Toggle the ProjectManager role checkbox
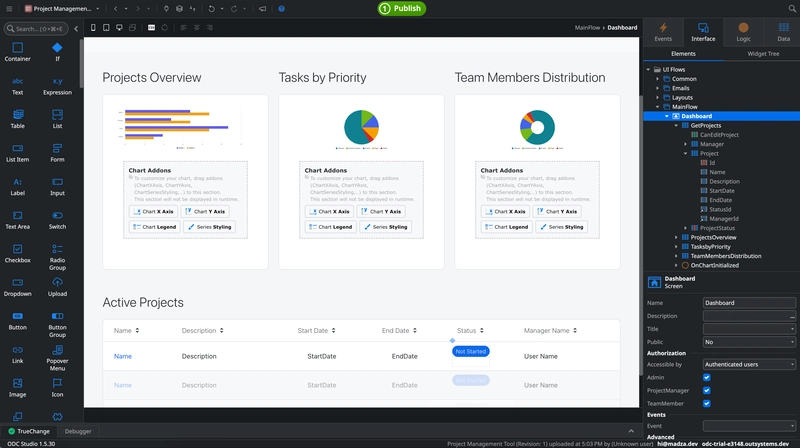This screenshot has height=448, width=800. point(707,390)
